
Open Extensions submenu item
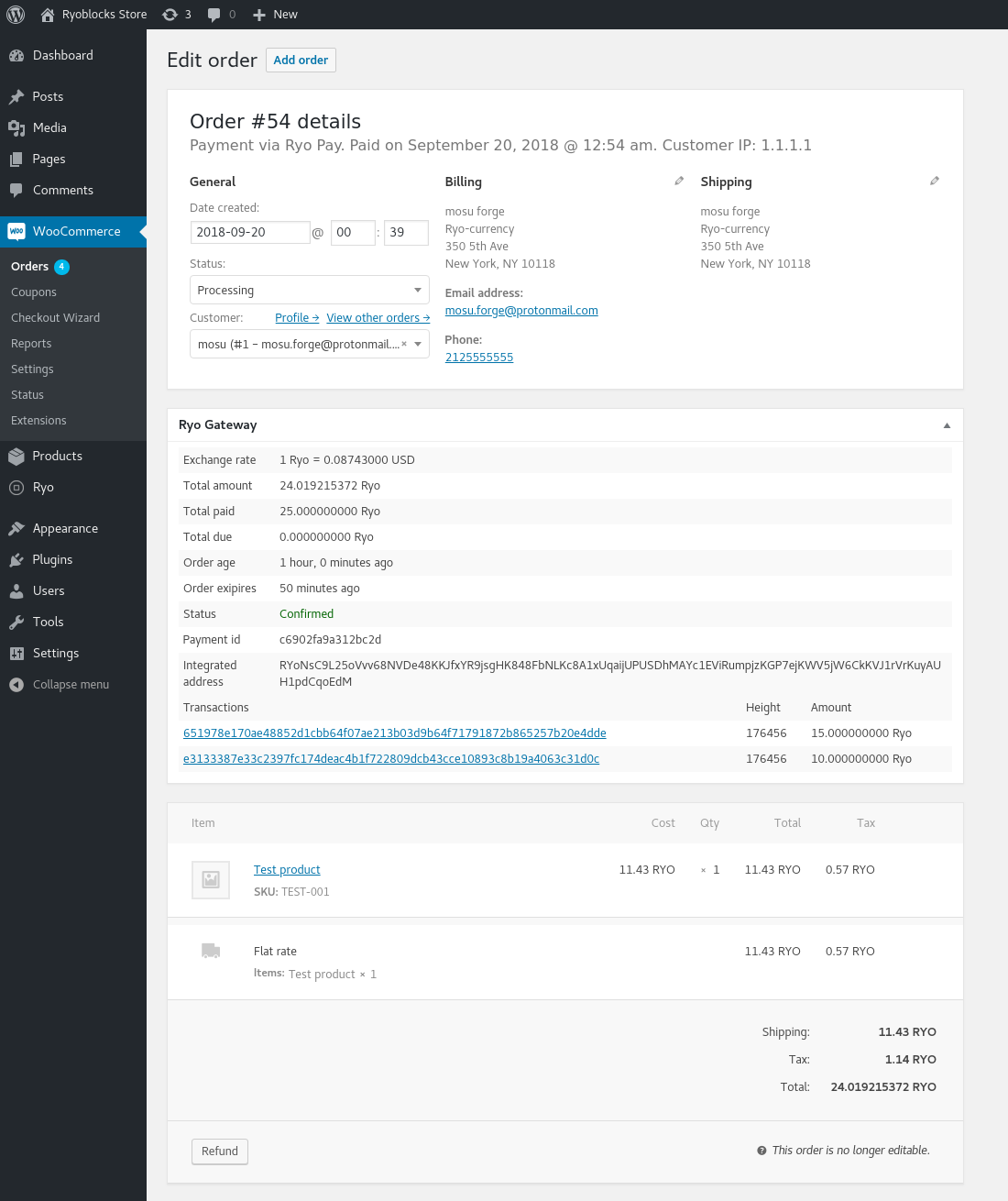[38, 421]
